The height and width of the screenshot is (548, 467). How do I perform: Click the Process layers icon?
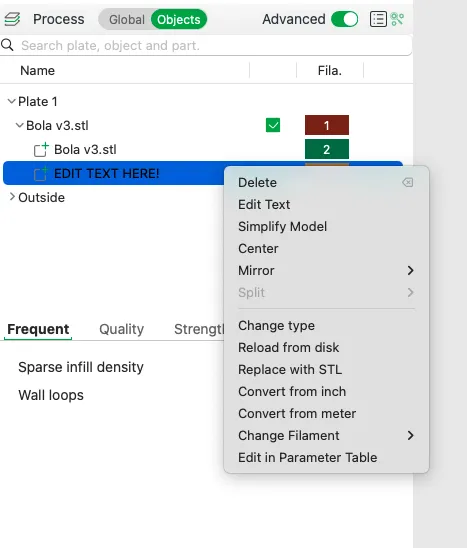click(x=12, y=19)
